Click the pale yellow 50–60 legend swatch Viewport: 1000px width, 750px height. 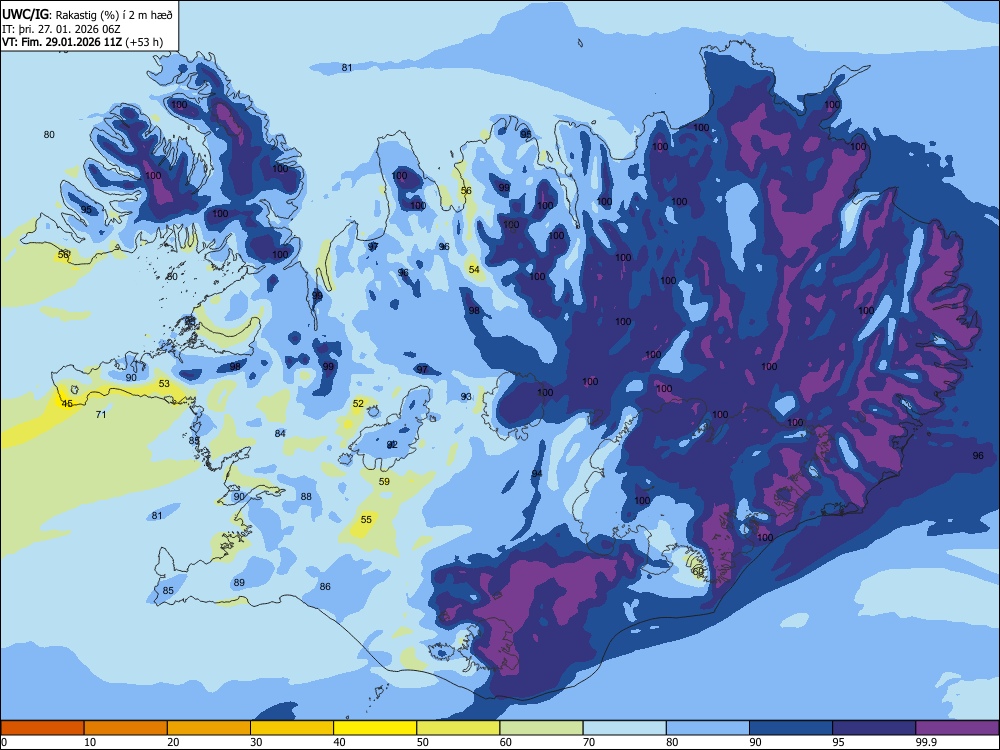[x=458, y=728]
